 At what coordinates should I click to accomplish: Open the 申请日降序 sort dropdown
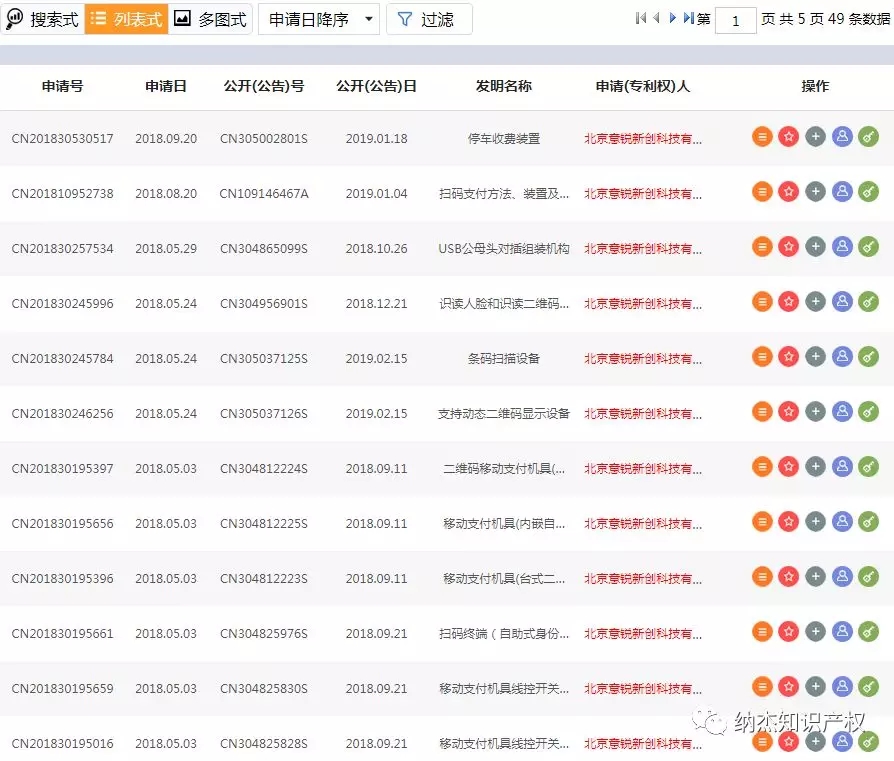pyautogui.click(x=318, y=18)
